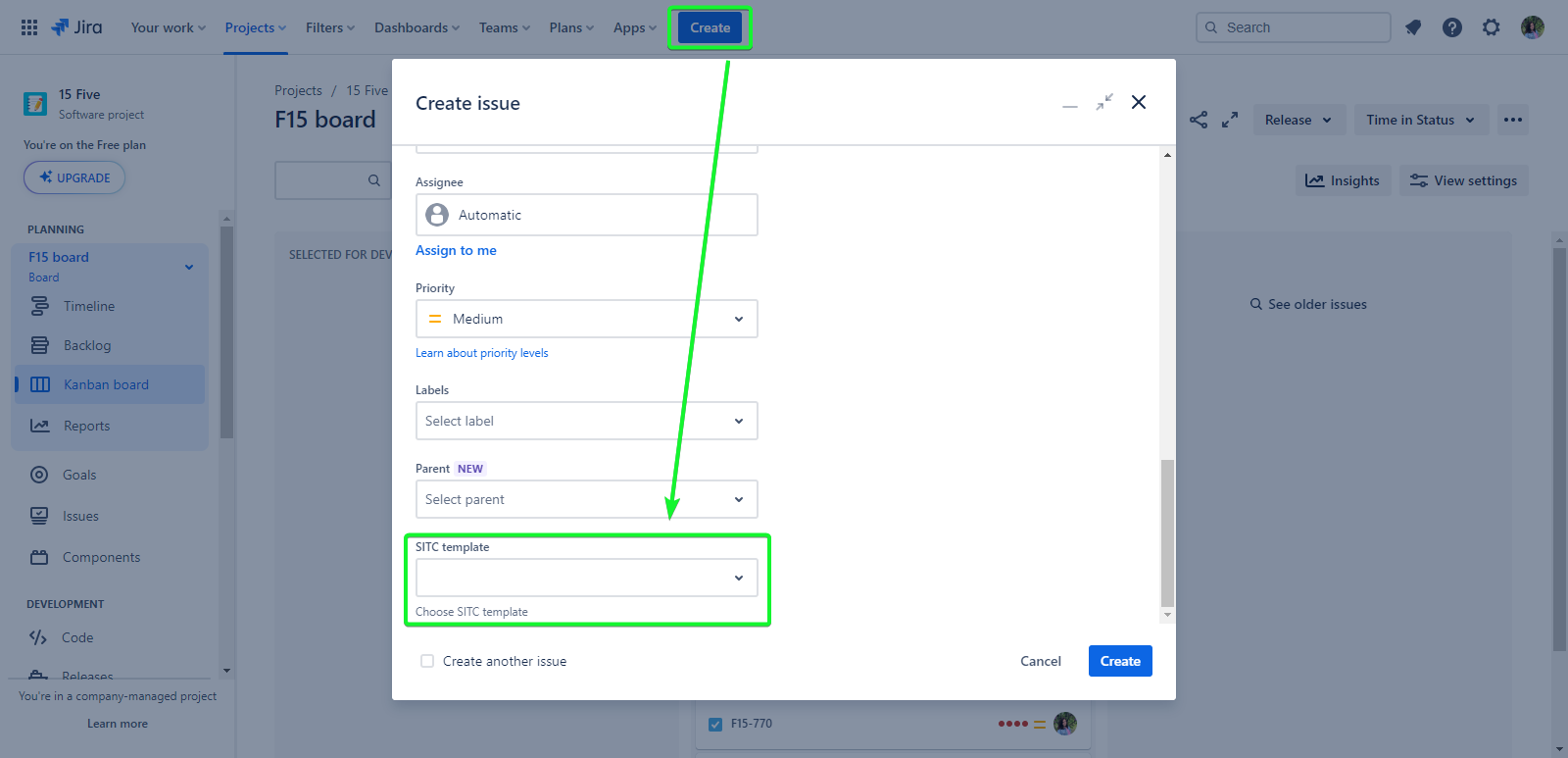The image size is (1568, 758).
Task: Toggle the F15-770 card checkbox
Action: pyautogui.click(x=715, y=725)
